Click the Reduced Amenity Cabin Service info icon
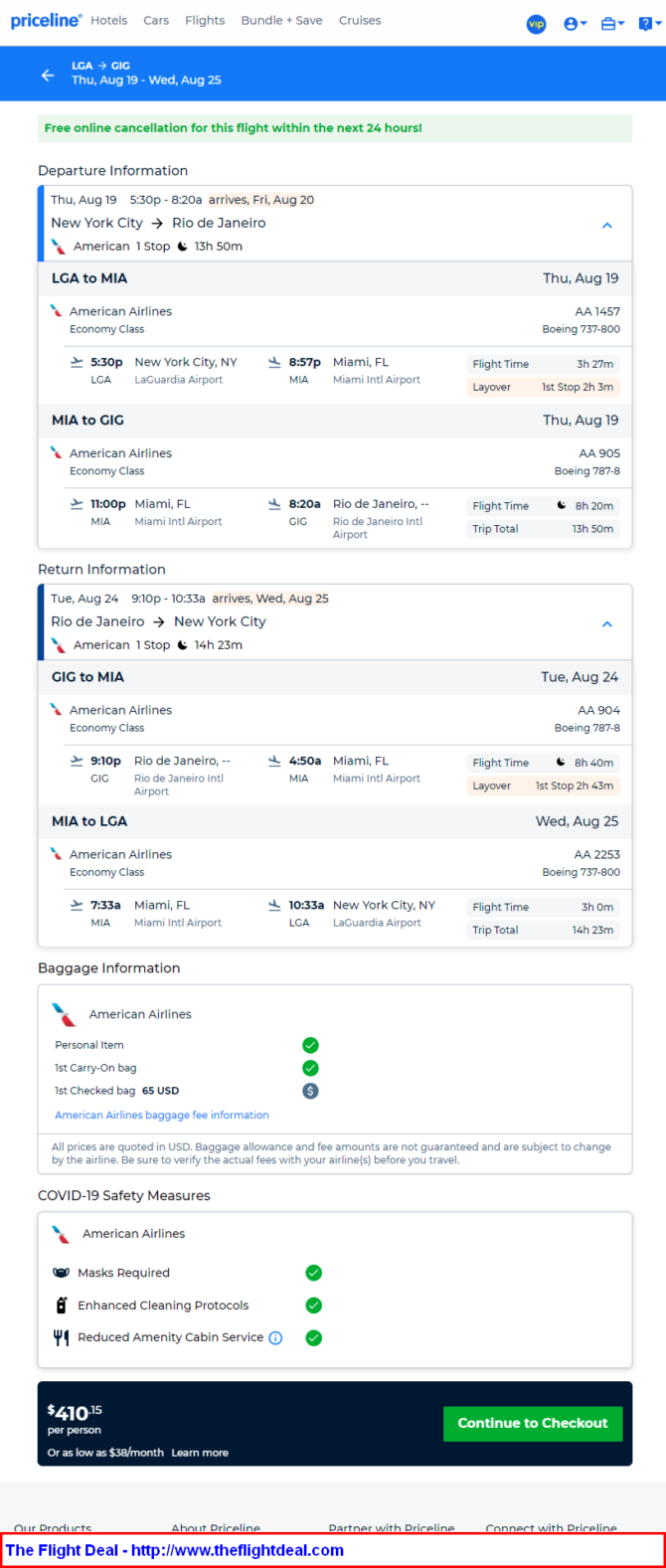Viewport: 666px width, 1568px height. tap(276, 1338)
